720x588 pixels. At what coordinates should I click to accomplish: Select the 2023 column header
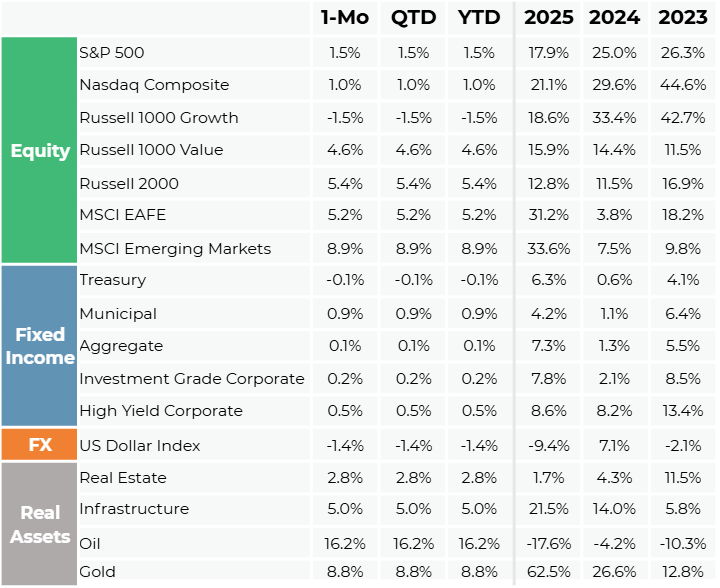683,18
